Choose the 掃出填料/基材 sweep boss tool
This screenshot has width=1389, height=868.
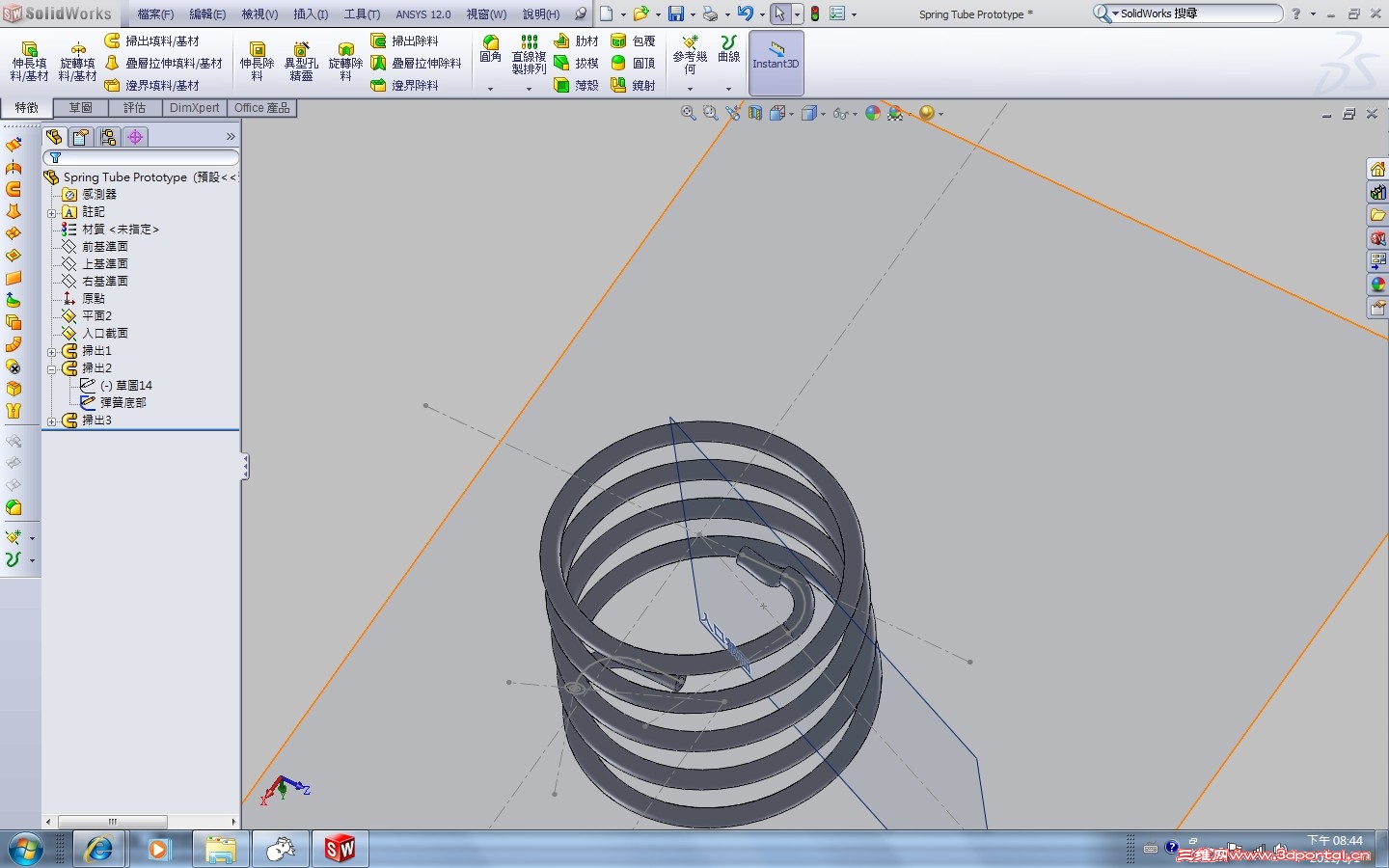pos(152,41)
